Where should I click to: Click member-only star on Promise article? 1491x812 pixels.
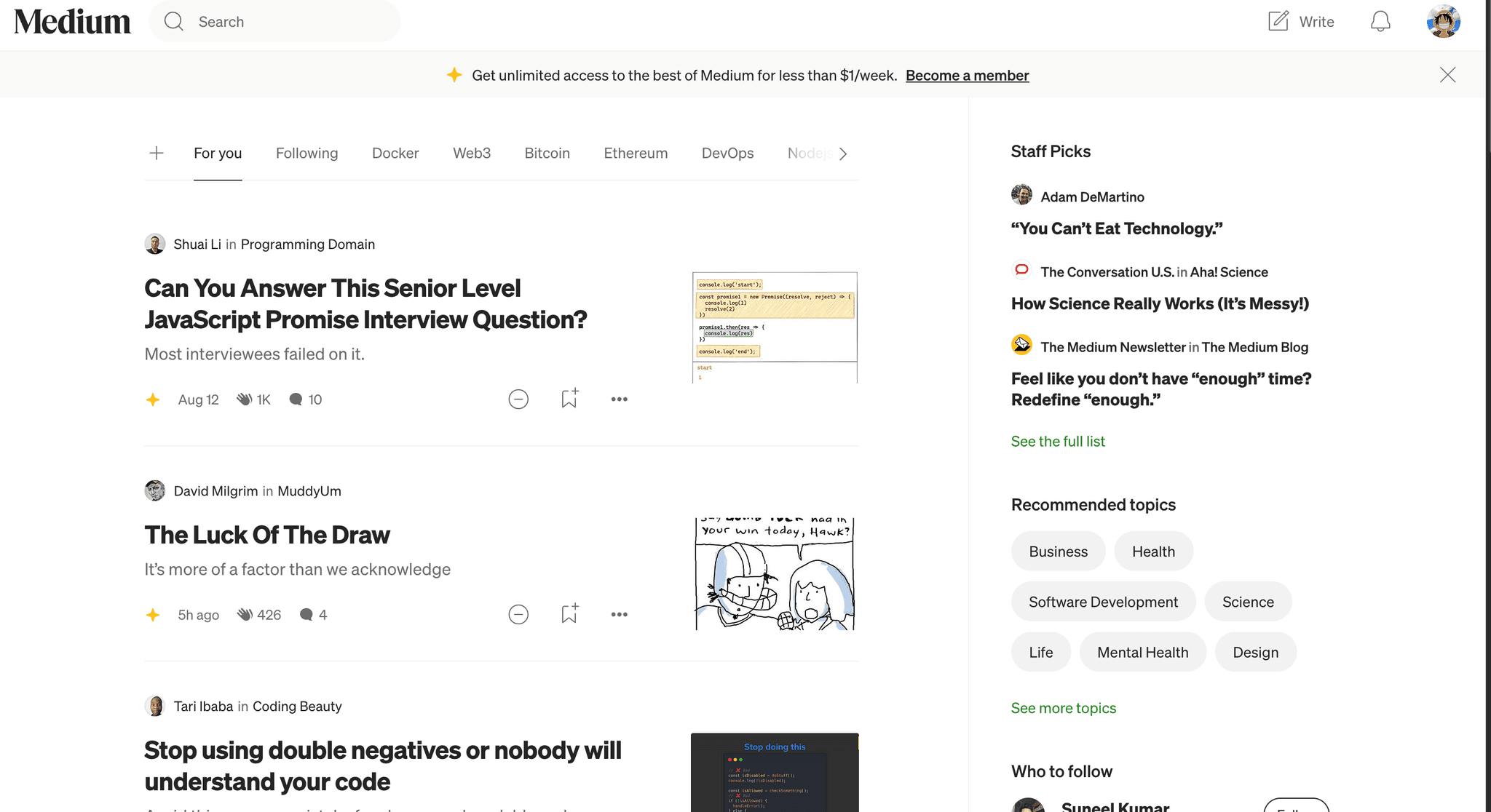[x=153, y=399]
